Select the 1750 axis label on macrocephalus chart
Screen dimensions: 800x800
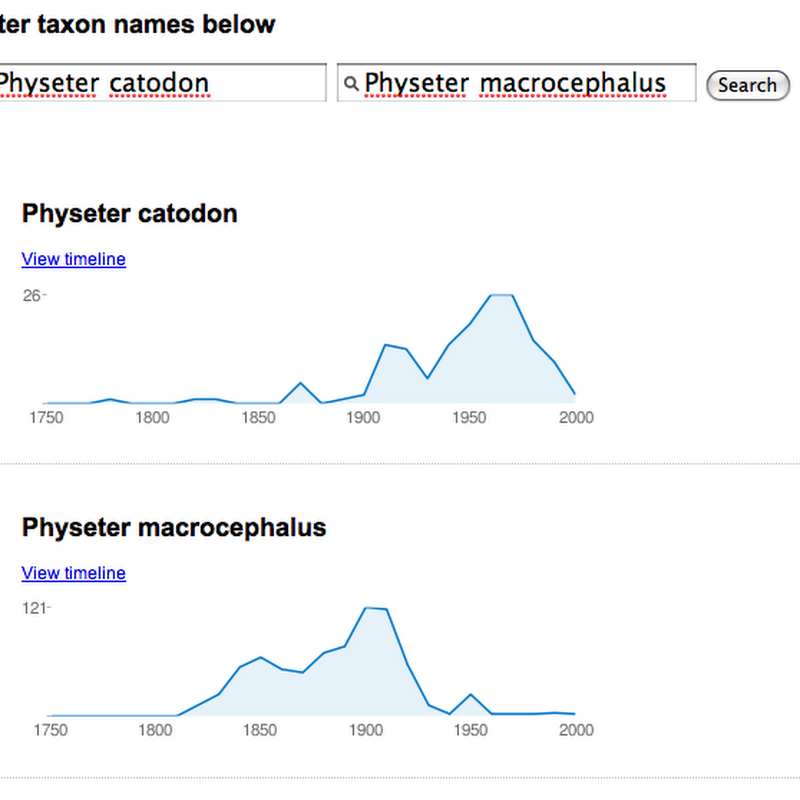pyautogui.click(x=51, y=730)
